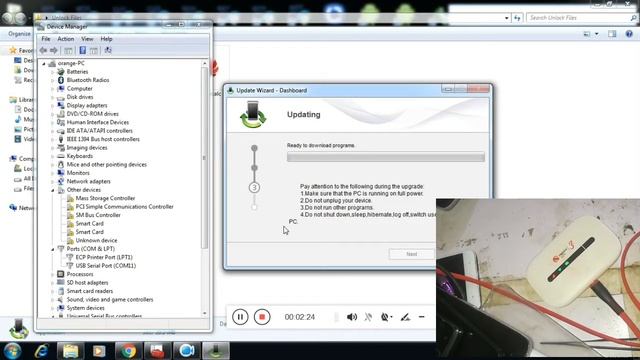
Task: Select Sound, video and game controllers
Action: click(x=110, y=300)
